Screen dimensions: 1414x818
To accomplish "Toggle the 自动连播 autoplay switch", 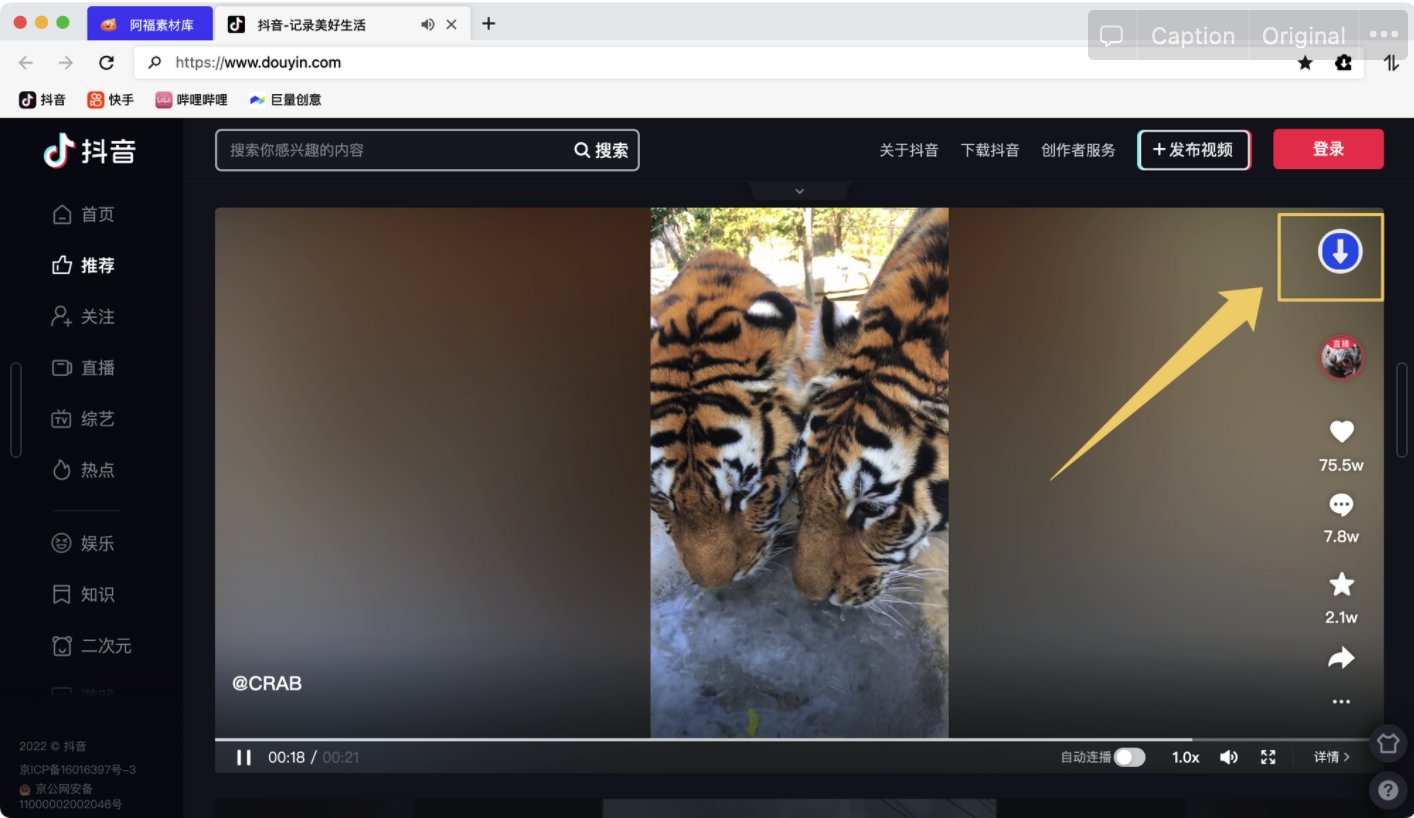I will coord(1130,757).
